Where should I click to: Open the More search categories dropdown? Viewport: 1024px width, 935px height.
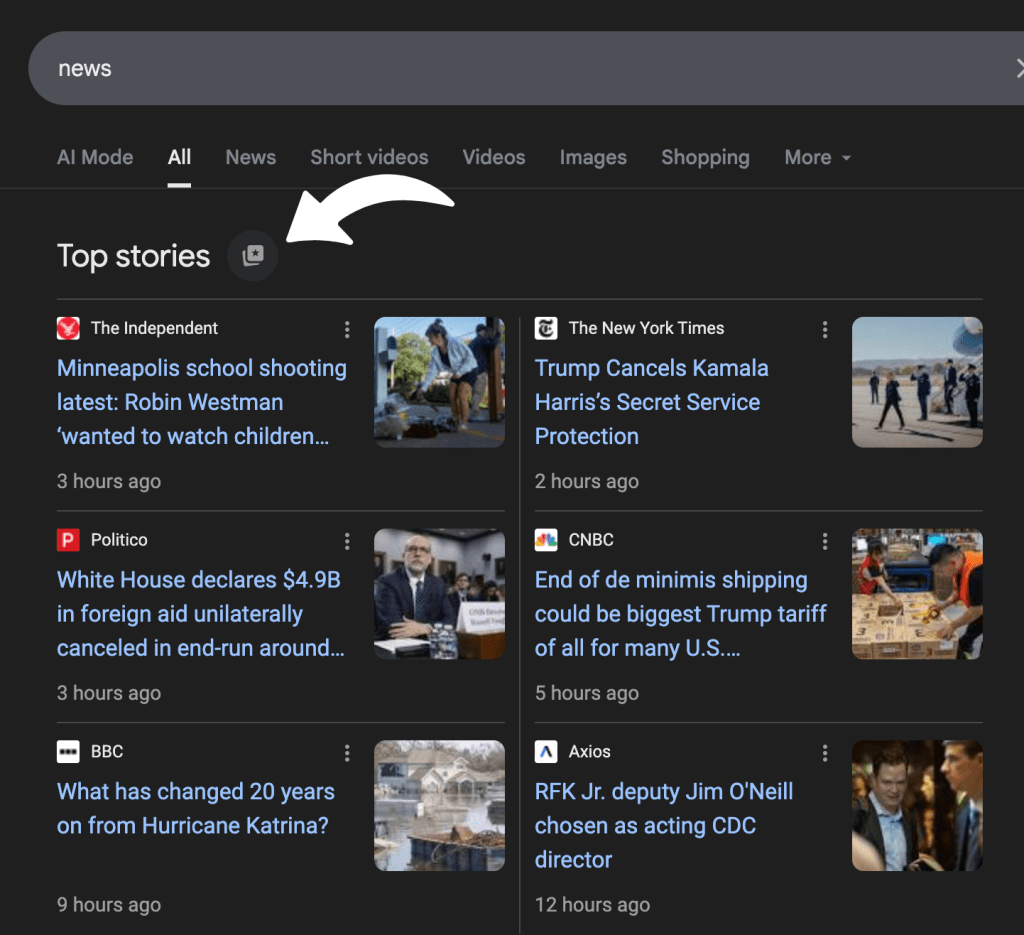coord(817,157)
